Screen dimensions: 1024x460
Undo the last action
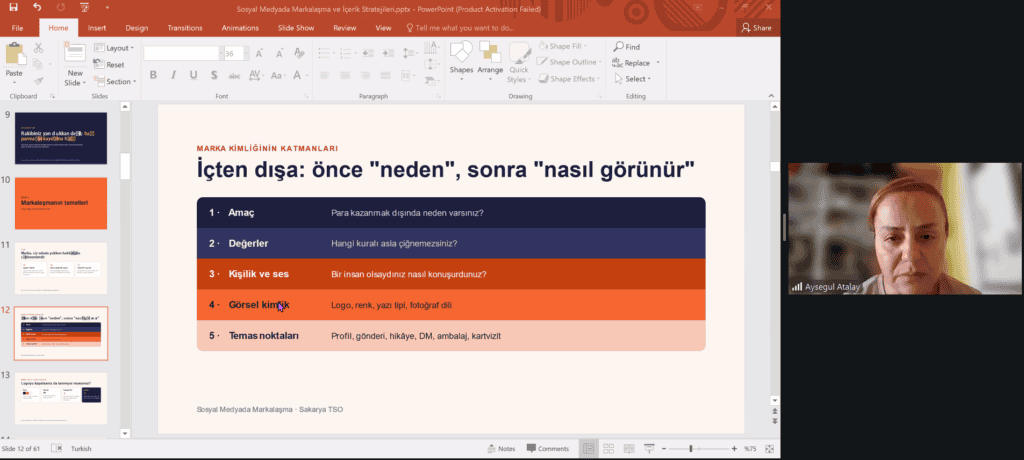[x=37, y=8]
